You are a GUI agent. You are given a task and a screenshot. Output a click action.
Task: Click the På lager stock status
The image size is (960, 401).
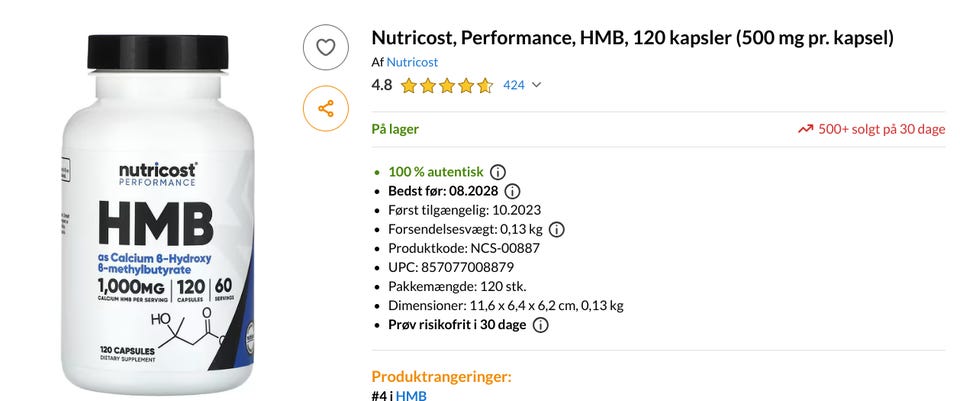tap(395, 129)
